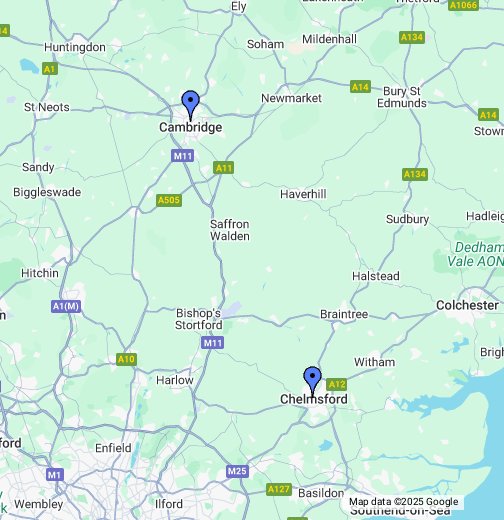Click the M25 motorway shield
The height and width of the screenshot is (520, 504).
click(x=237, y=471)
